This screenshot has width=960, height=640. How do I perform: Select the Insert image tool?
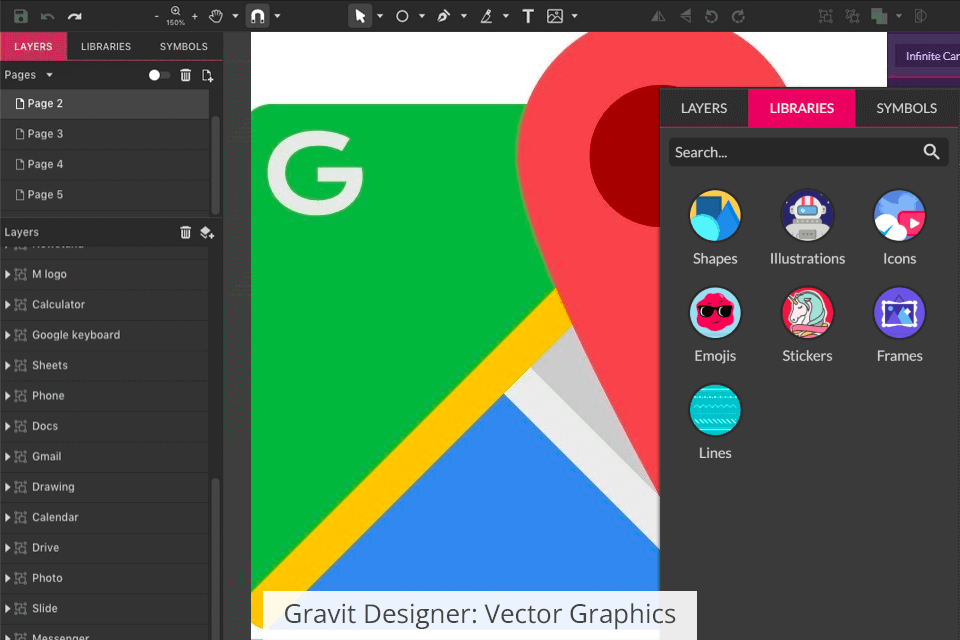(x=555, y=17)
